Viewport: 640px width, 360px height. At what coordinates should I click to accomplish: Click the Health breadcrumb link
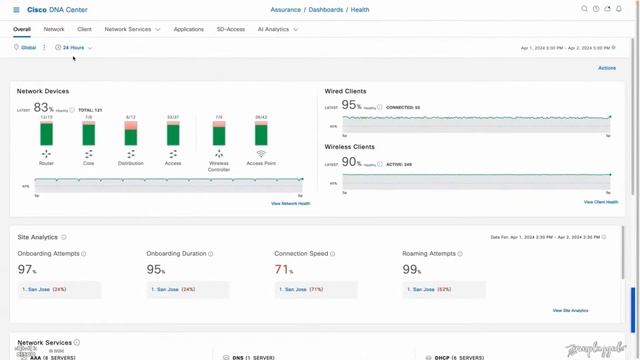coord(360,10)
